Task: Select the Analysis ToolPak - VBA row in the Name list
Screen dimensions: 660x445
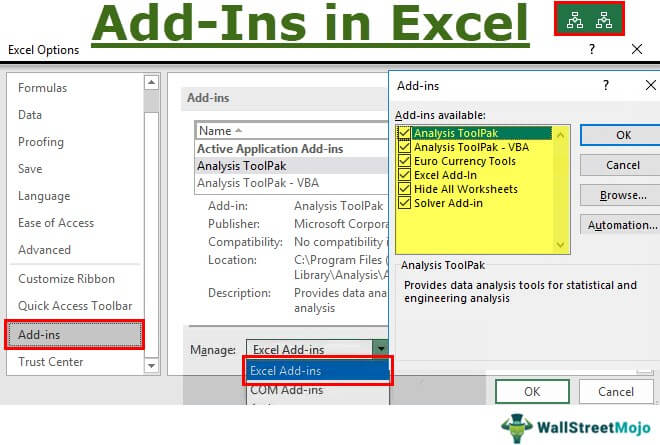Action: tap(250, 183)
